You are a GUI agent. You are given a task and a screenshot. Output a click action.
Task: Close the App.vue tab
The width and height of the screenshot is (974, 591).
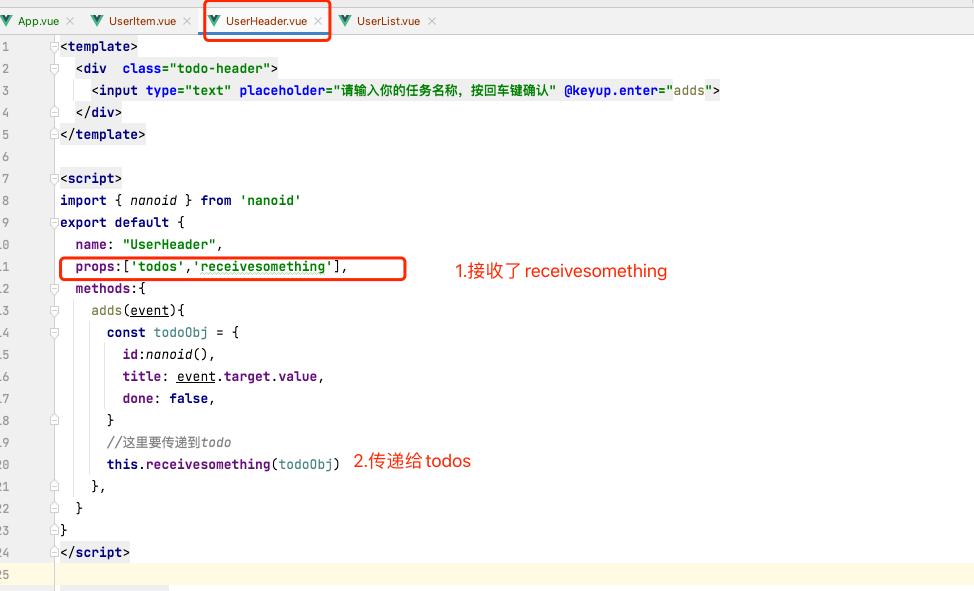point(70,21)
